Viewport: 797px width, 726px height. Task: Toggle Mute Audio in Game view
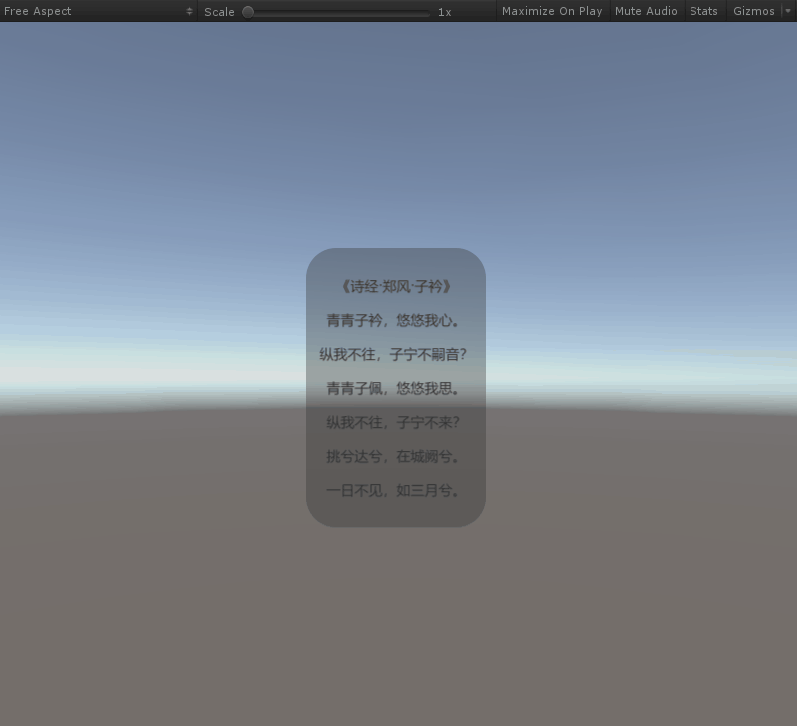tap(646, 11)
